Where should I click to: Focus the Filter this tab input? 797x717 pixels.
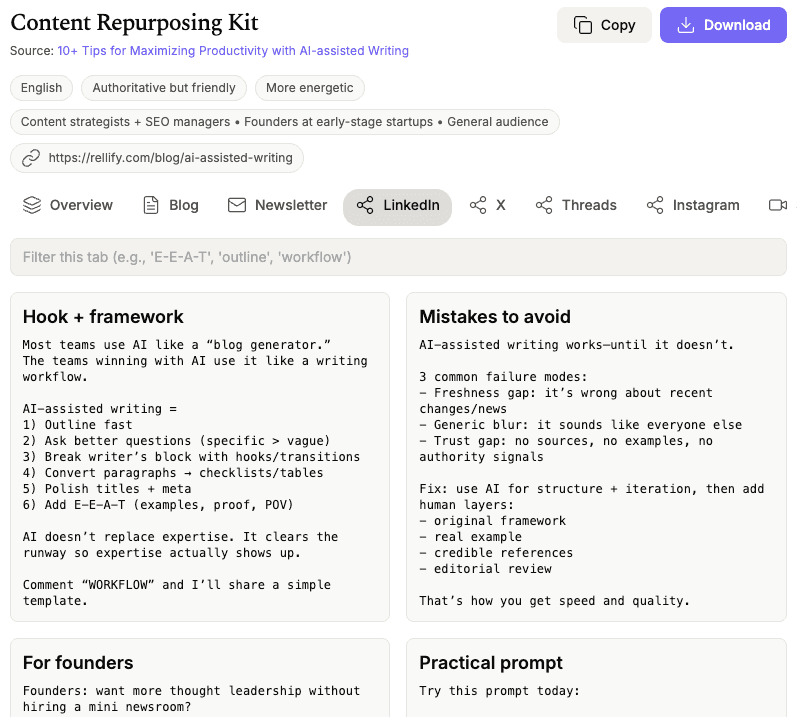398,257
